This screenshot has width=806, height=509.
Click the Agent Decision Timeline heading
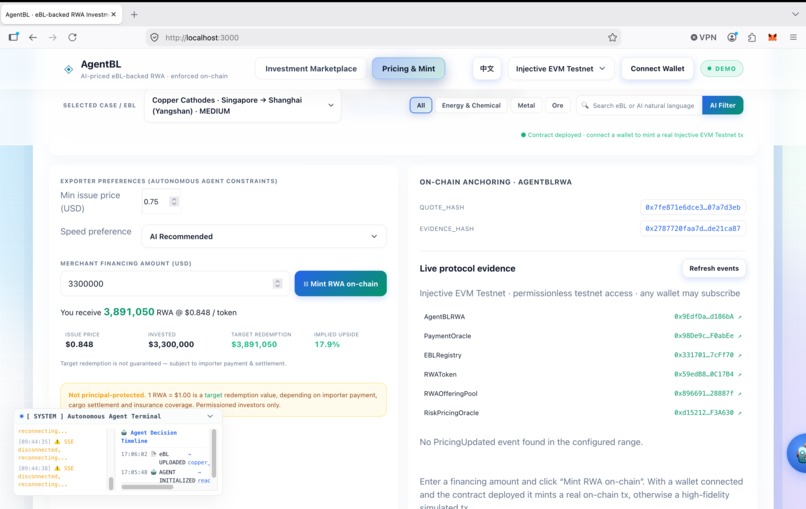pyautogui.click(x=149, y=437)
